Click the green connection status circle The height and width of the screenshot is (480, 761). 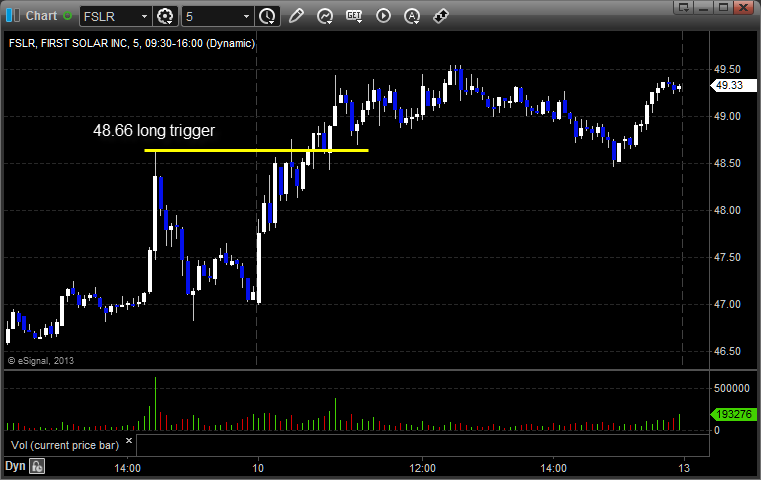coord(67,16)
